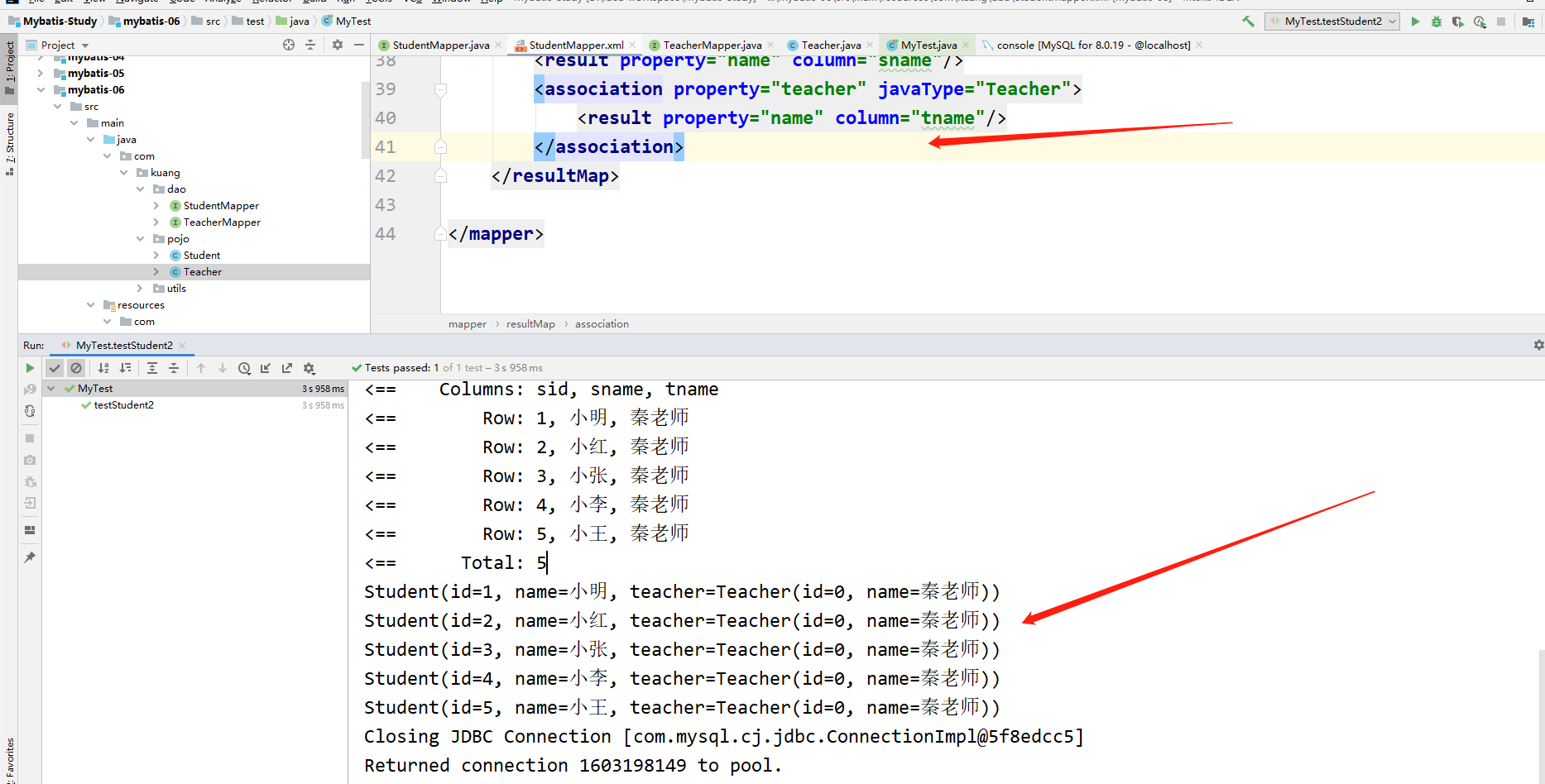Open Teacher.java editor tab

coord(830,45)
